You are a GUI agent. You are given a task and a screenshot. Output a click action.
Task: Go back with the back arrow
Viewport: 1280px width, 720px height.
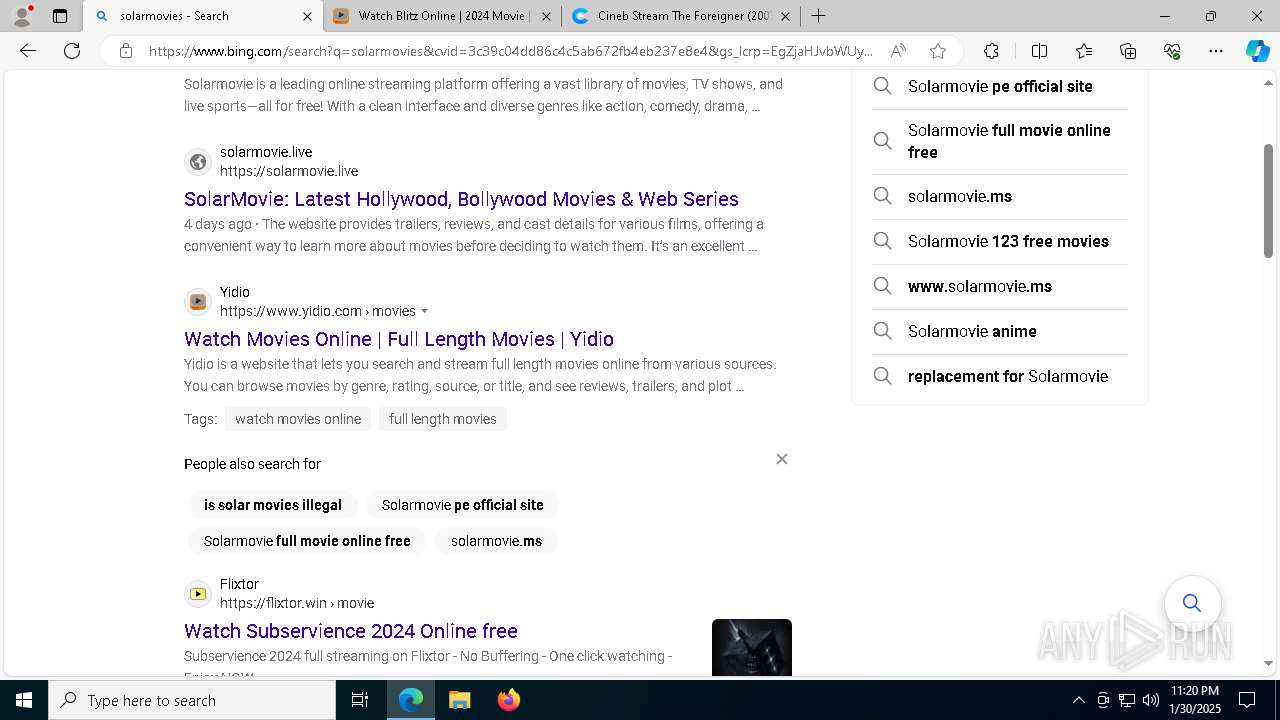click(28, 51)
